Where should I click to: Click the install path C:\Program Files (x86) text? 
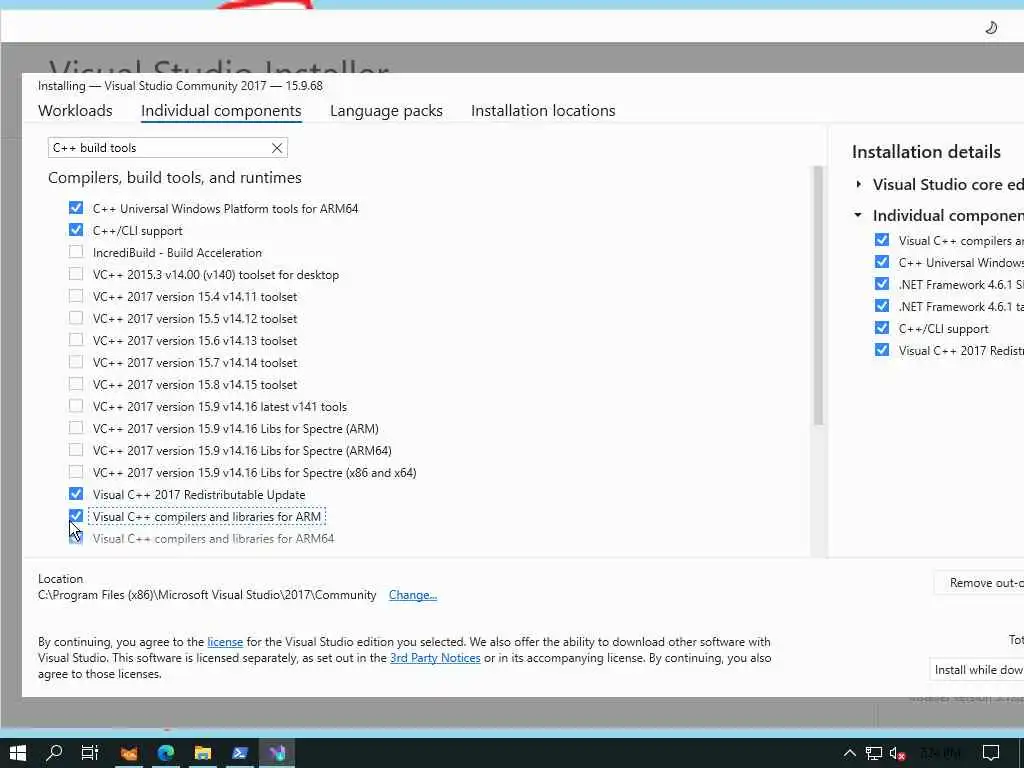click(x=207, y=595)
